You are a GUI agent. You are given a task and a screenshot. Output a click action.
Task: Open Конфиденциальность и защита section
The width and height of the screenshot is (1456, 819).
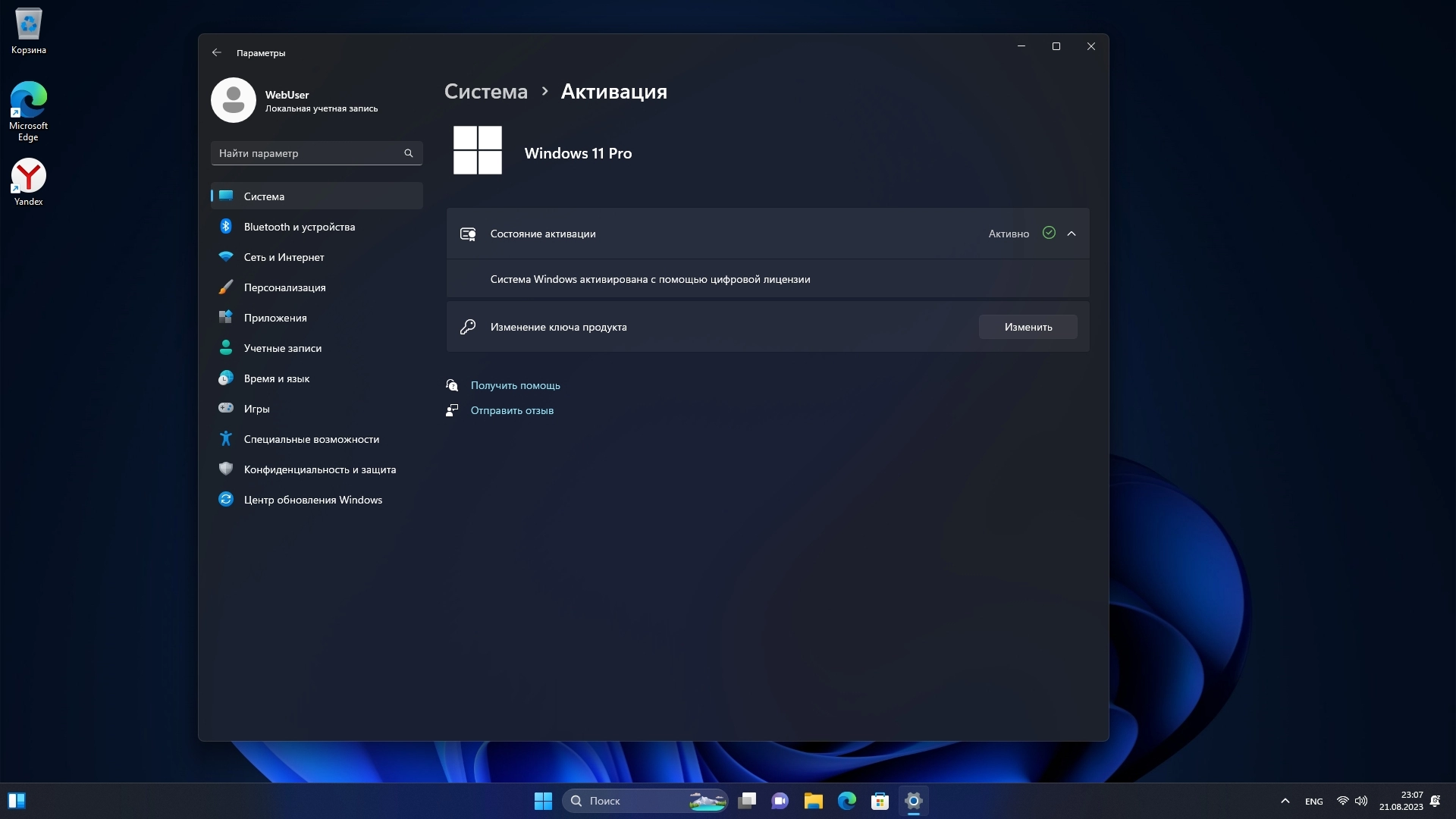click(319, 469)
